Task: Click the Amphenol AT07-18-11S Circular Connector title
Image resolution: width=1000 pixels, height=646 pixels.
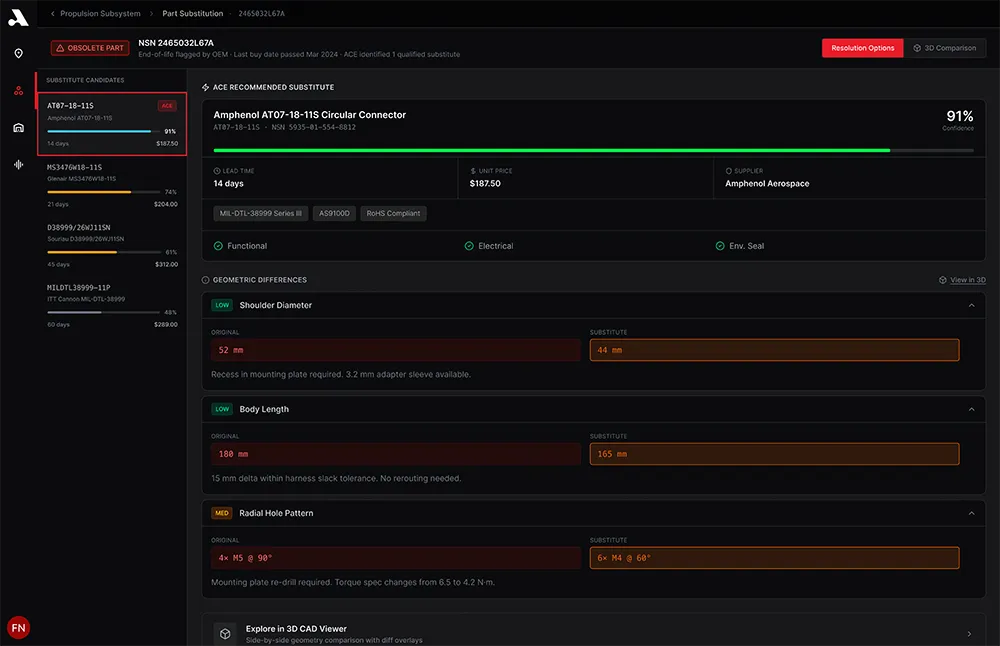Action: coord(309,115)
